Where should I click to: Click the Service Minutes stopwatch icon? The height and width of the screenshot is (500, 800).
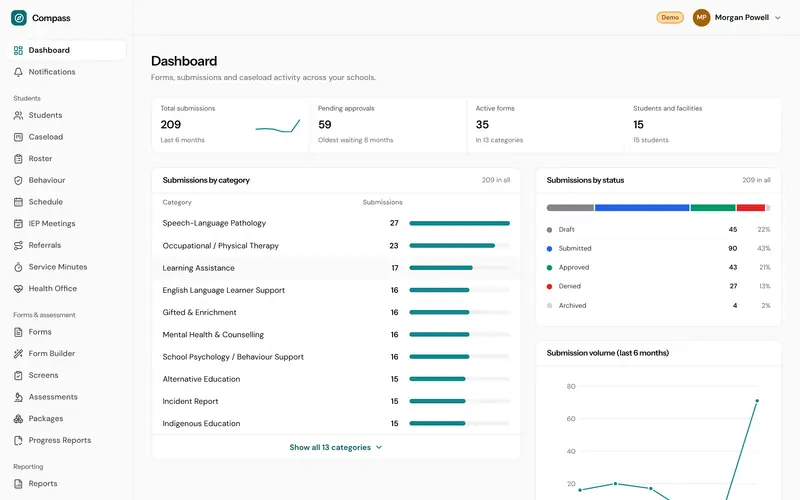click(x=18, y=267)
